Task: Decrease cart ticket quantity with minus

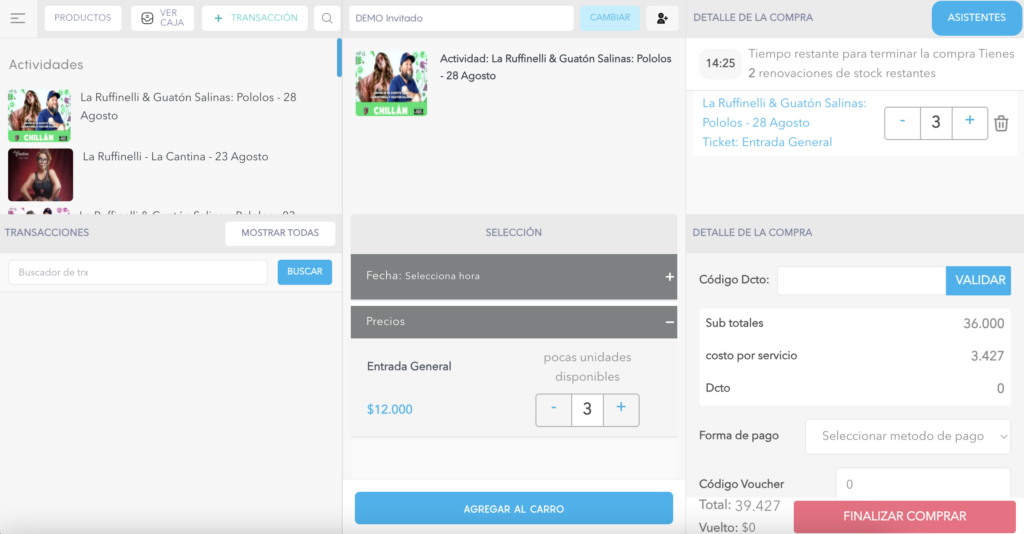Action: click(x=902, y=123)
